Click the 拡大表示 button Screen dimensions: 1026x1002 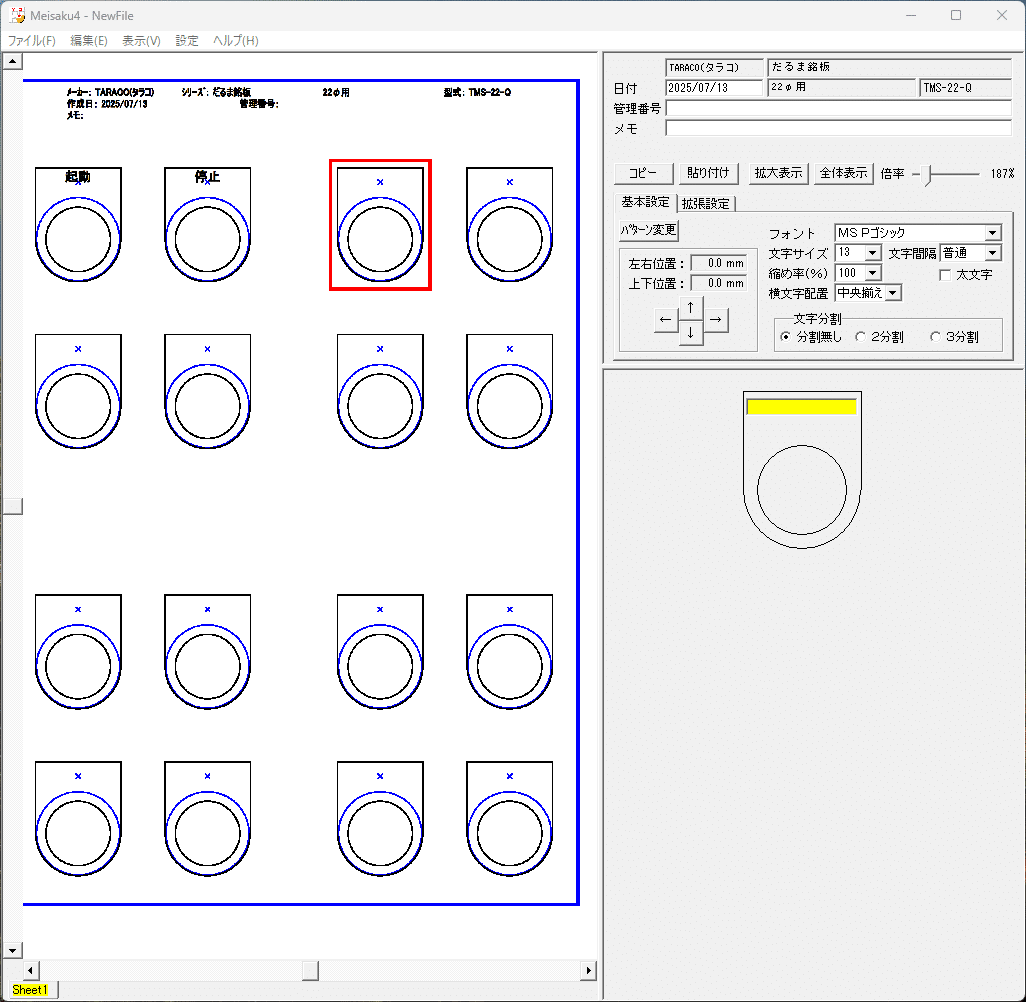[x=778, y=173]
